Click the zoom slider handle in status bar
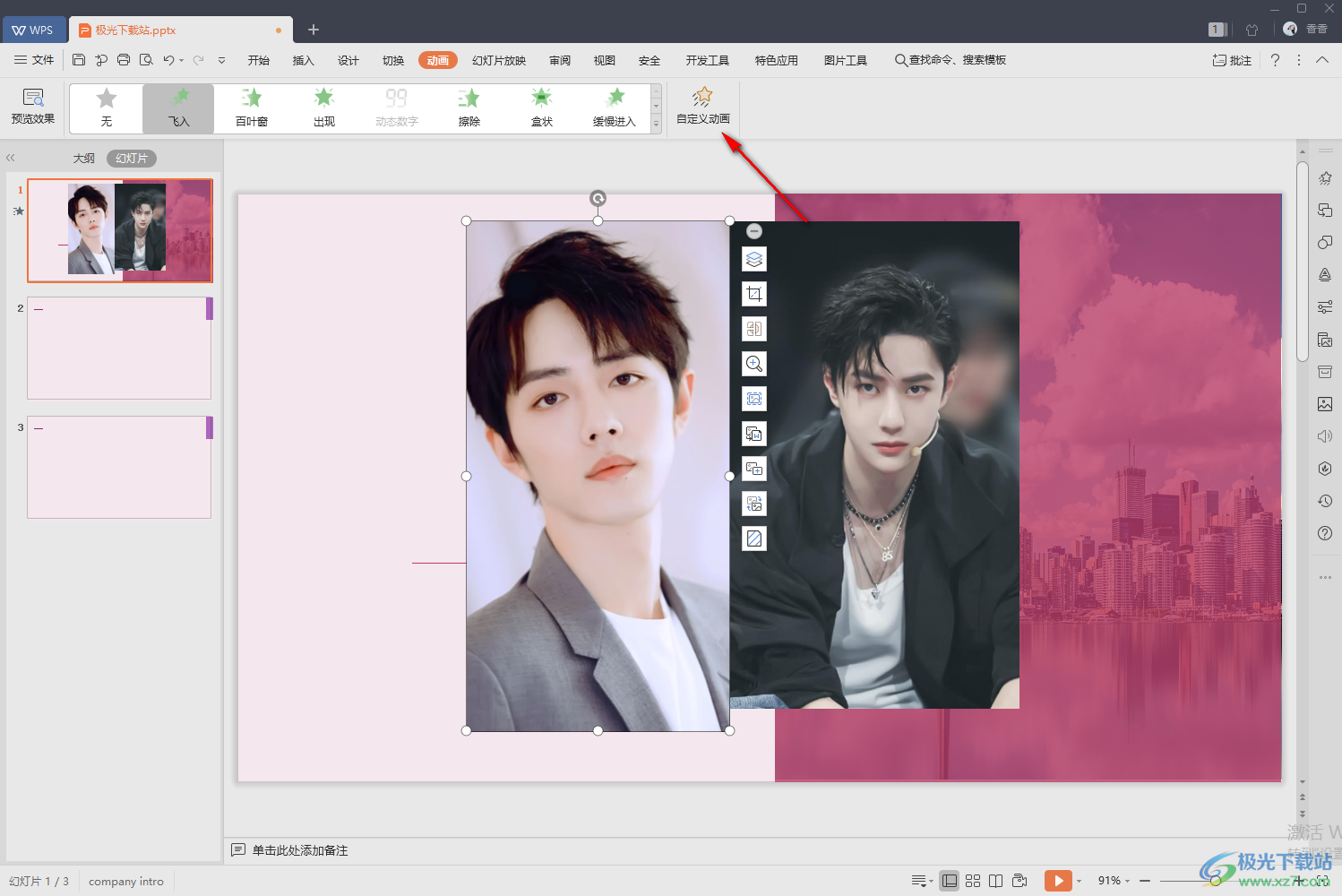1342x896 pixels. 1215,881
